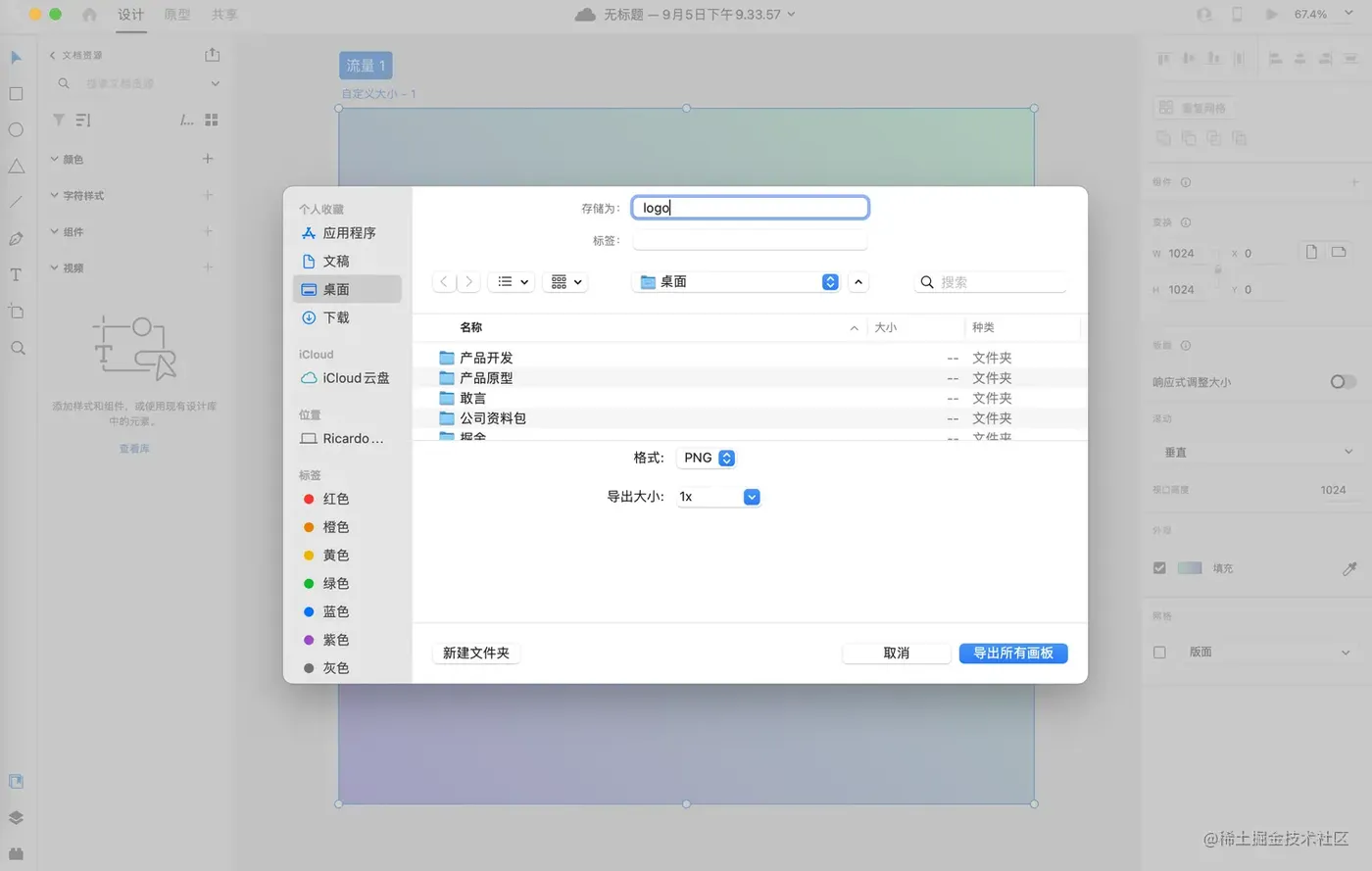
Task: Open the Layers panel icon
Action: point(16,818)
